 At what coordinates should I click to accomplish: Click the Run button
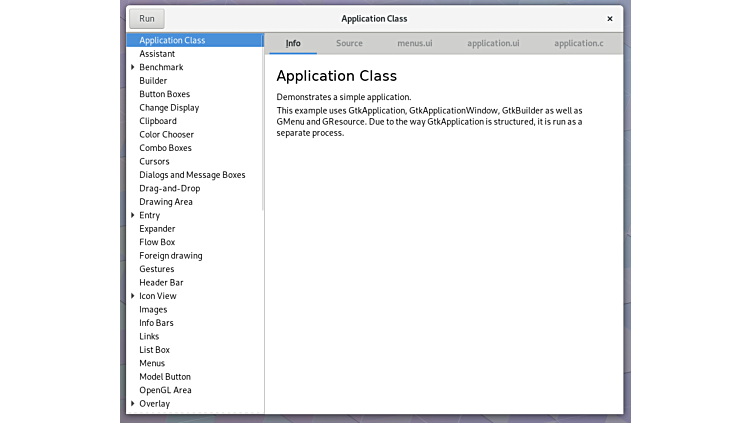pos(147,19)
